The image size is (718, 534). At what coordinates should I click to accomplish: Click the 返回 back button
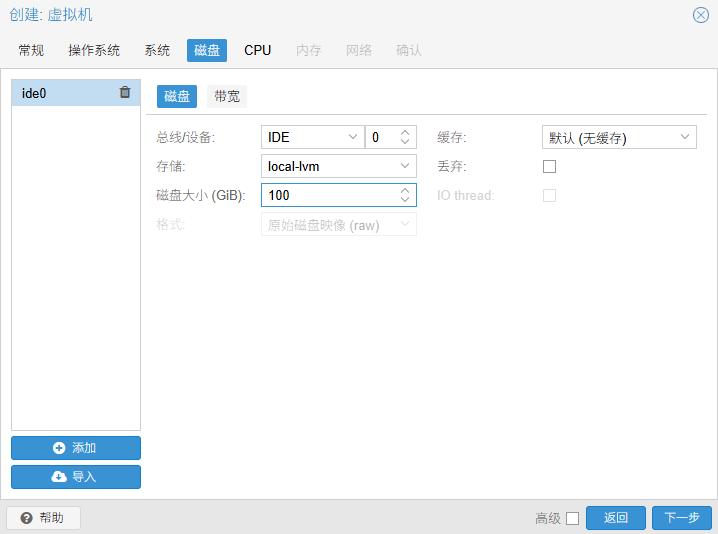point(615,518)
